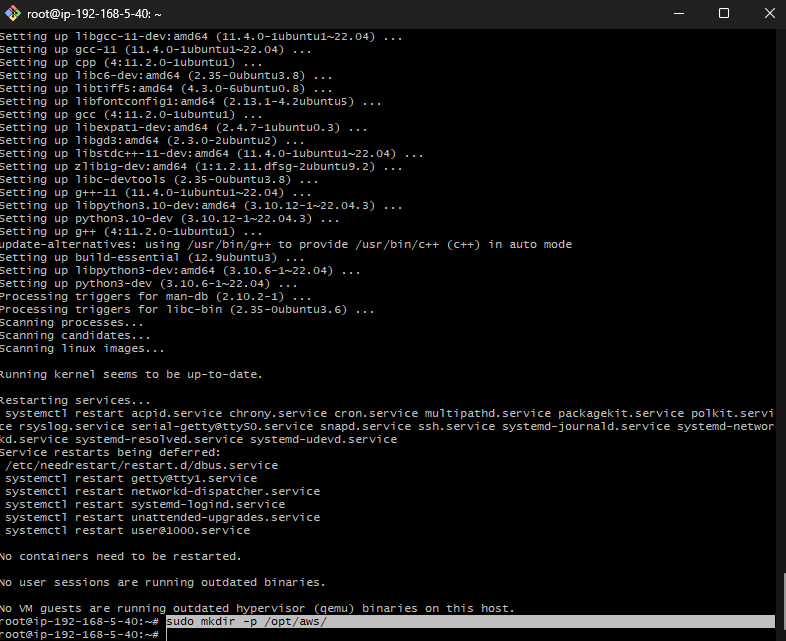Click the line 'Setting up libpython3-dev:amd64'

pos(180,271)
